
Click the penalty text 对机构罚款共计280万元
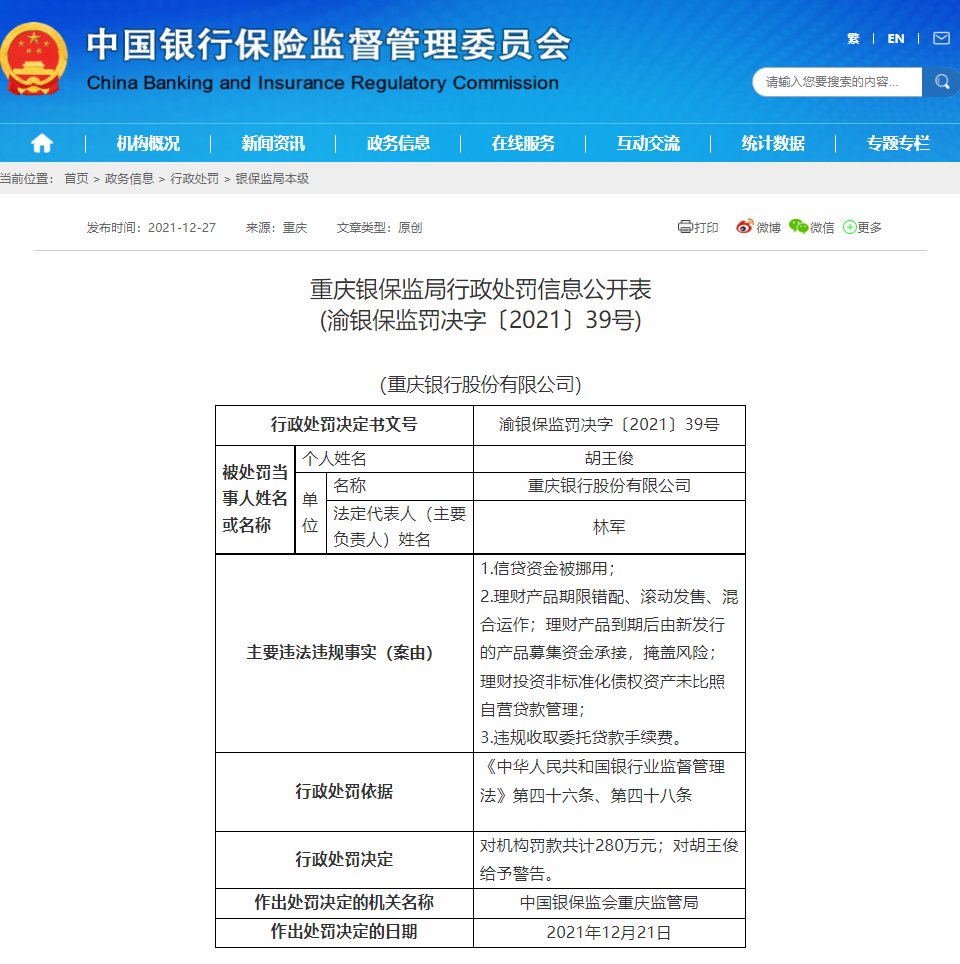coord(568,845)
